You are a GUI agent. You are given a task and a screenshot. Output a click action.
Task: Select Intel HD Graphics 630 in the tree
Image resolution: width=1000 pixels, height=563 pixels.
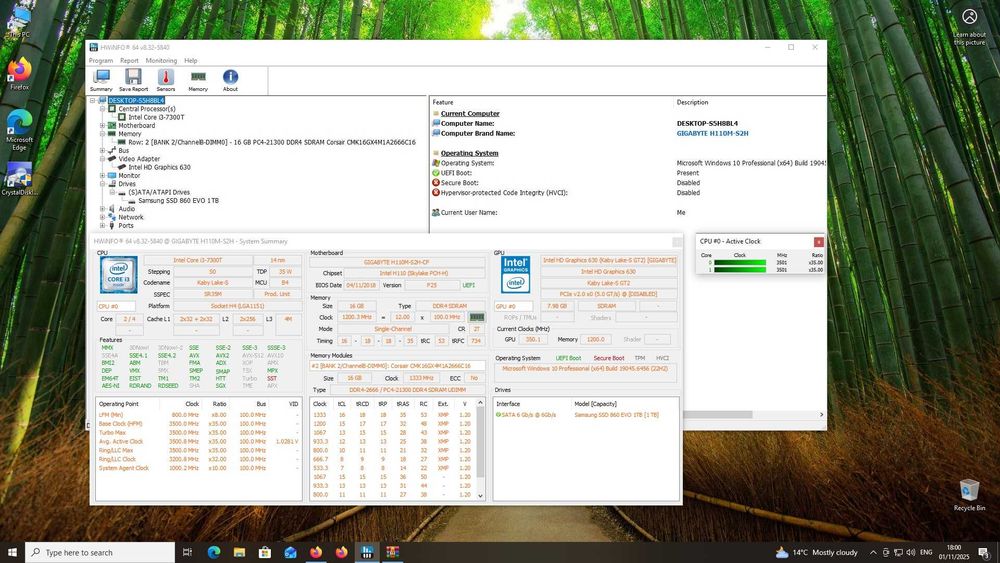[x=159, y=167]
